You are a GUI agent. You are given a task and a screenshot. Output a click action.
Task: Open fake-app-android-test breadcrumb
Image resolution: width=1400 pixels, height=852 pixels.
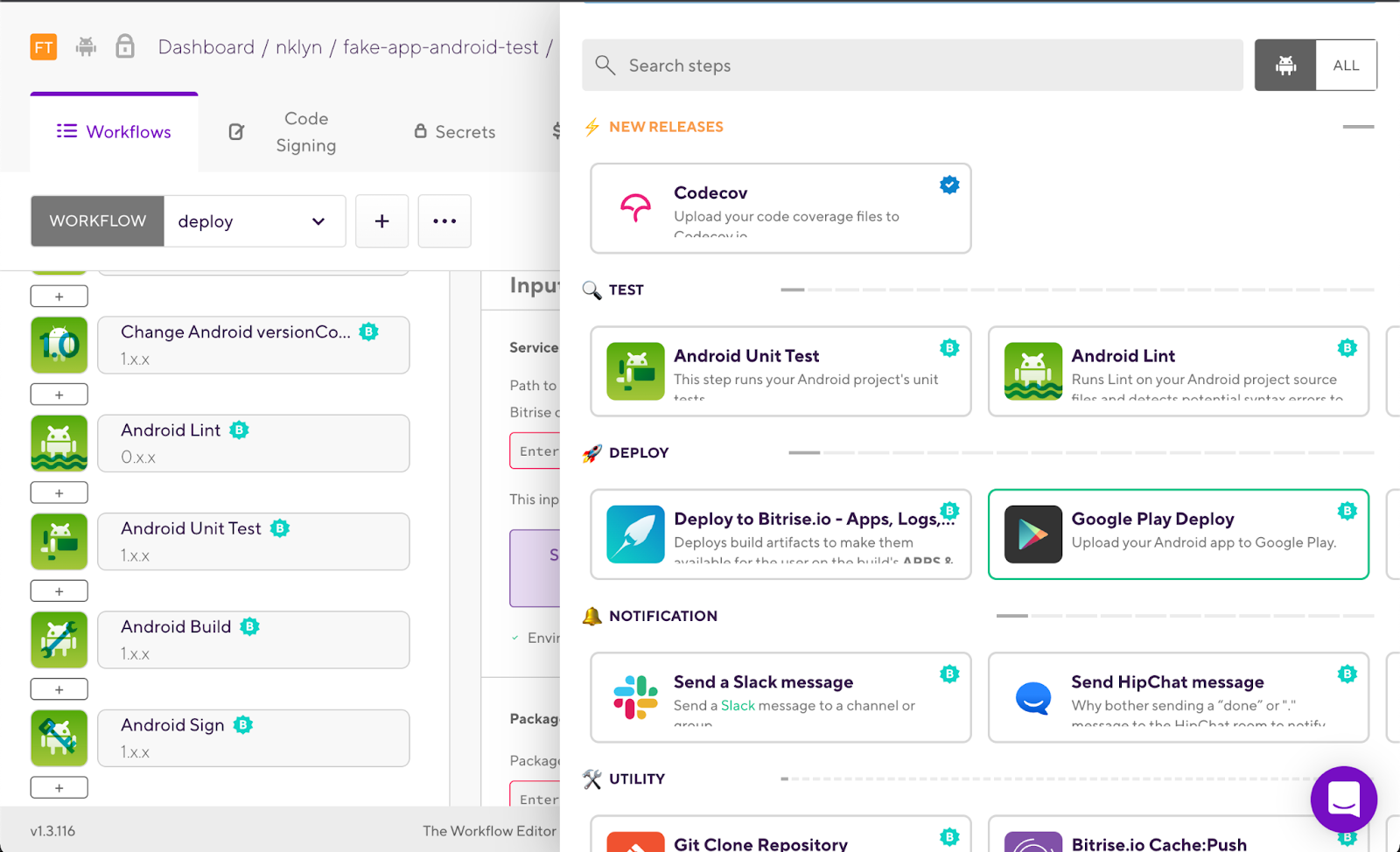click(x=441, y=47)
